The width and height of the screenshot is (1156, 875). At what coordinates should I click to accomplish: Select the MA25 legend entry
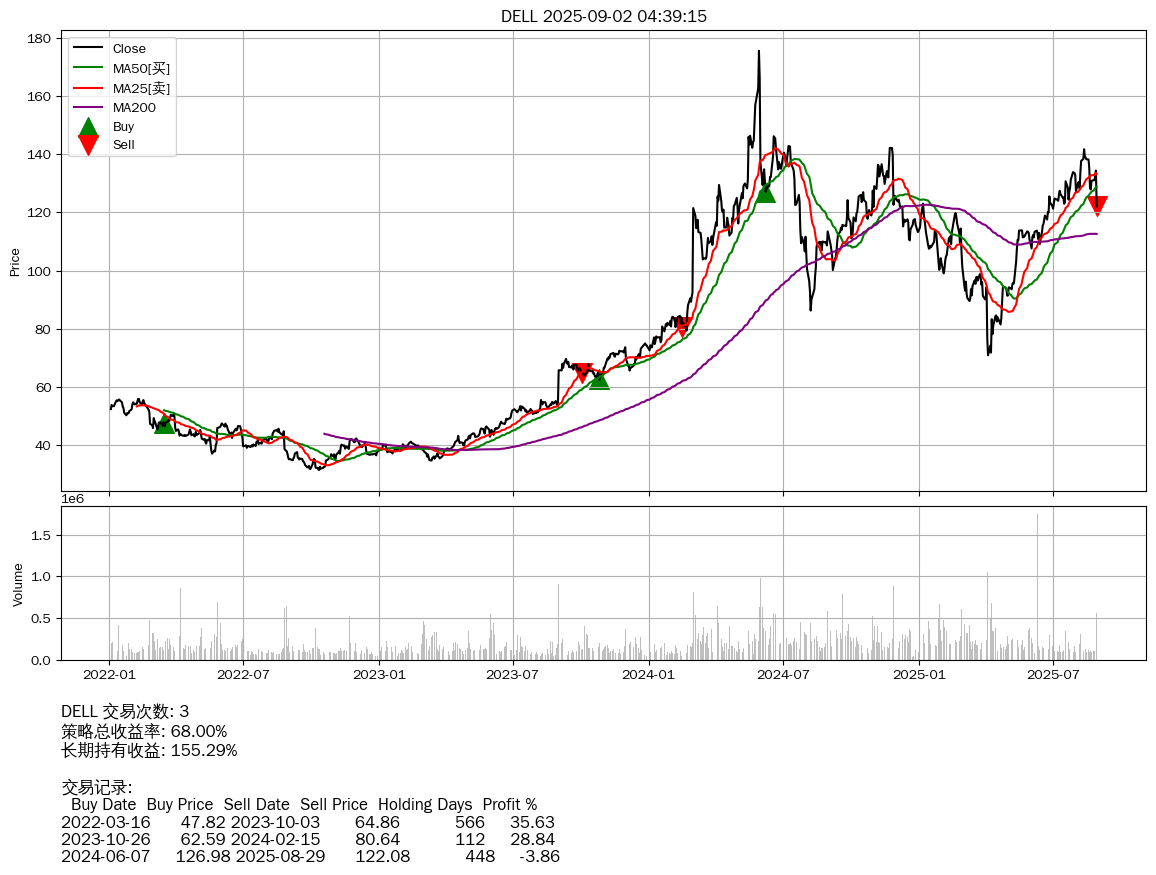141,88
